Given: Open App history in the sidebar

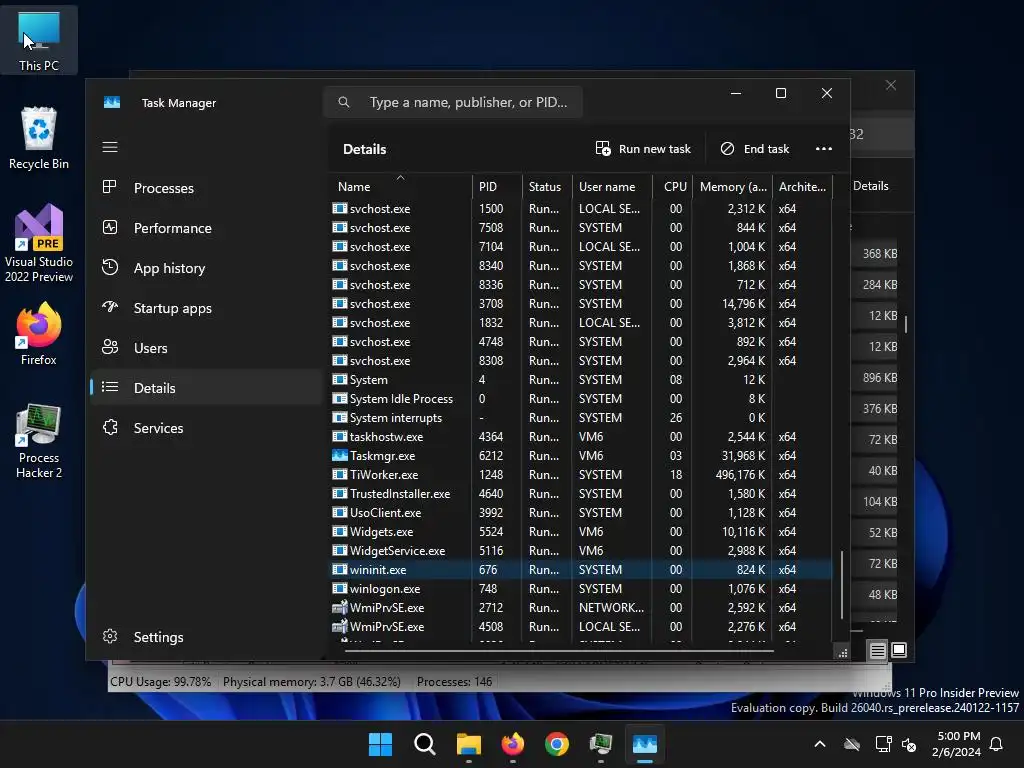Looking at the screenshot, I should (205, 268).
